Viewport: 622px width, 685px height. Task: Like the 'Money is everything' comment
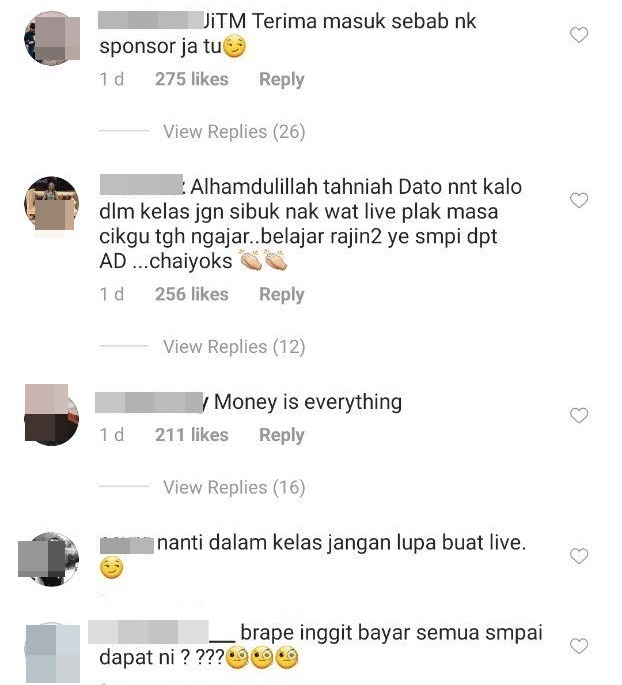[x=579, y=415]
